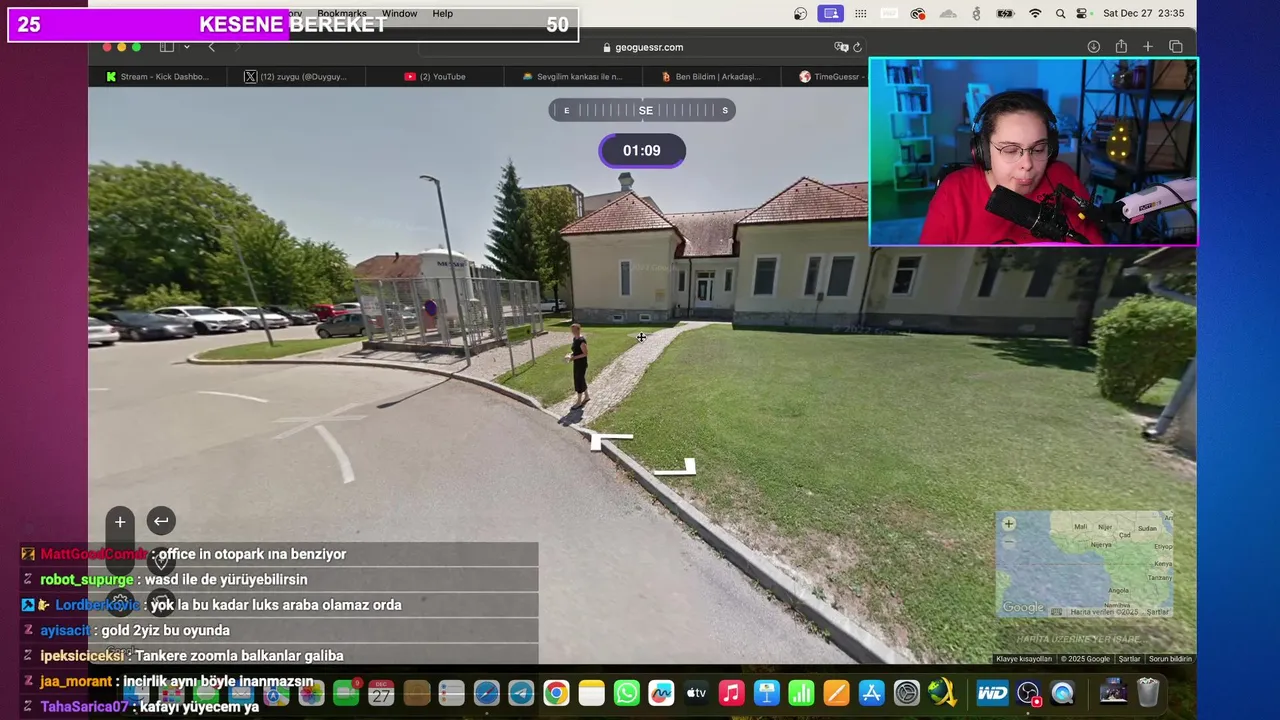Open Keynote from the Dock
Screen dimensions: 1280x720
click(x=767, y=693)
